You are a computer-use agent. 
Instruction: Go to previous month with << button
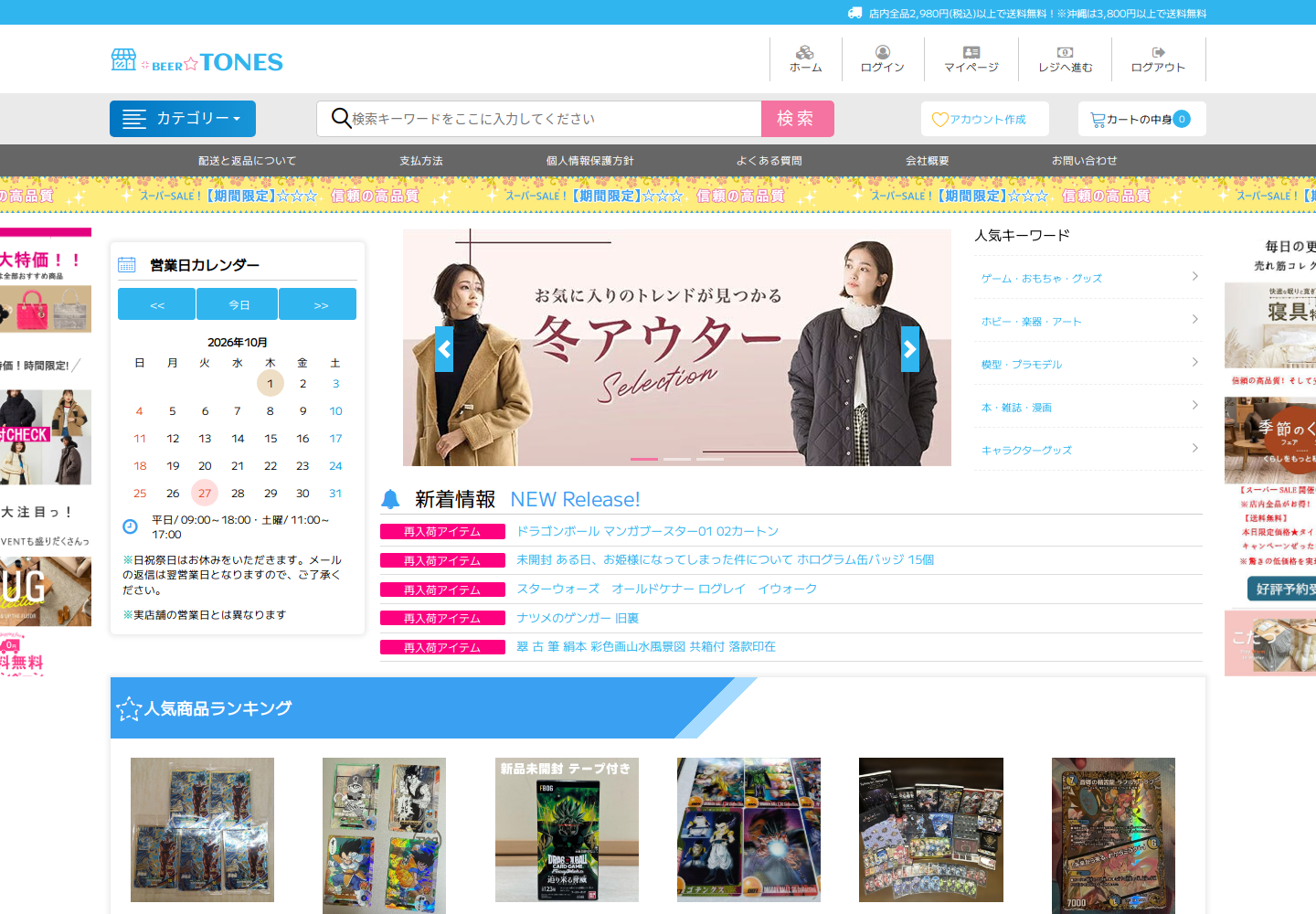point(156,304)
